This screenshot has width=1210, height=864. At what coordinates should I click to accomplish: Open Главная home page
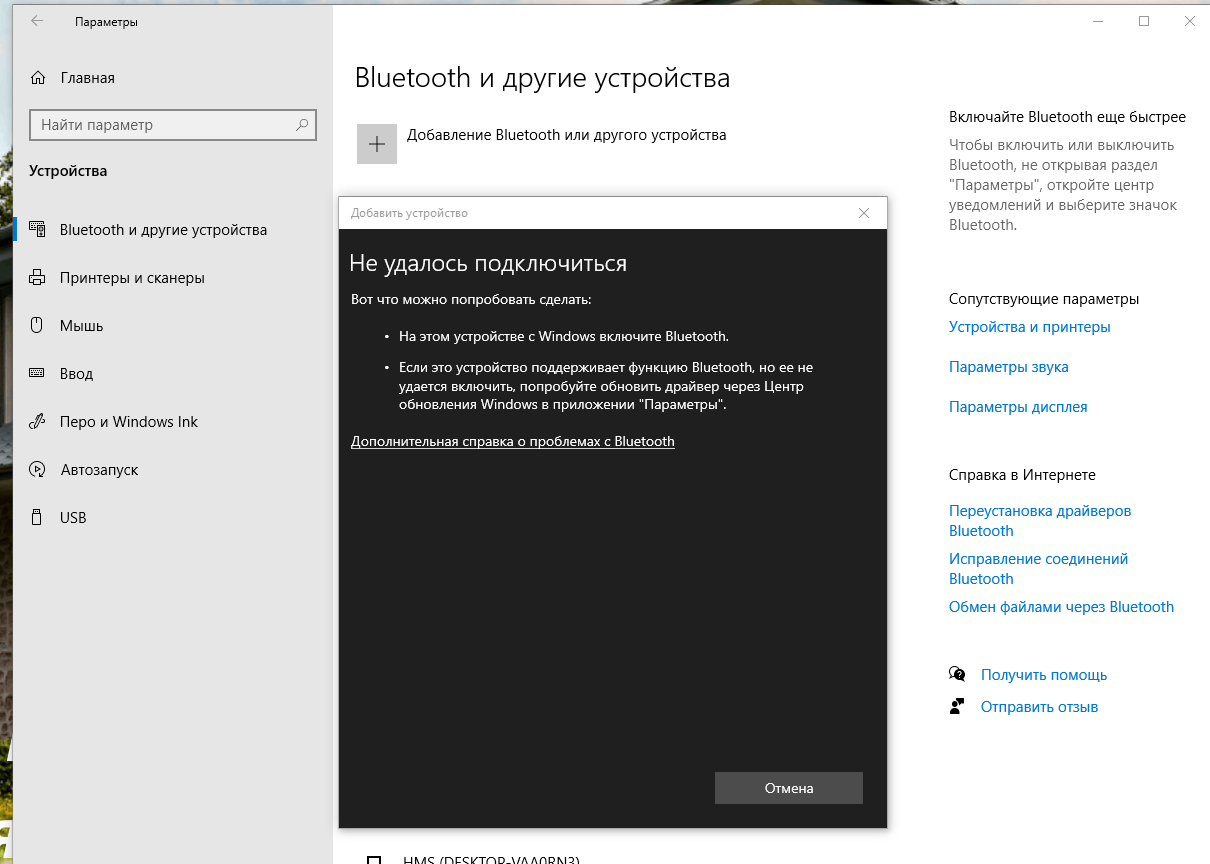click(87, 78)
